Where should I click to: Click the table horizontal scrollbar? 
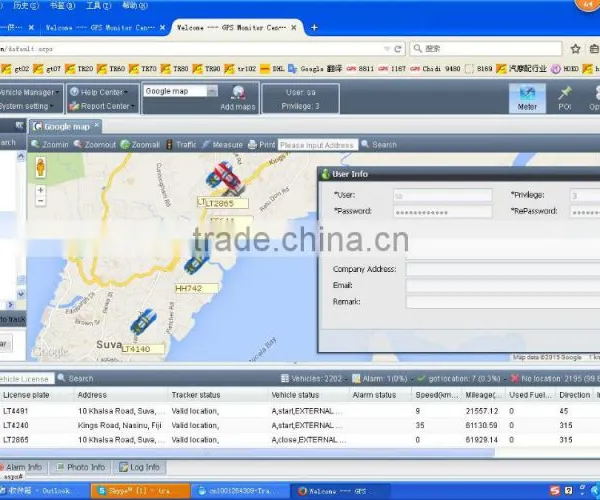[x=247, y=453]
